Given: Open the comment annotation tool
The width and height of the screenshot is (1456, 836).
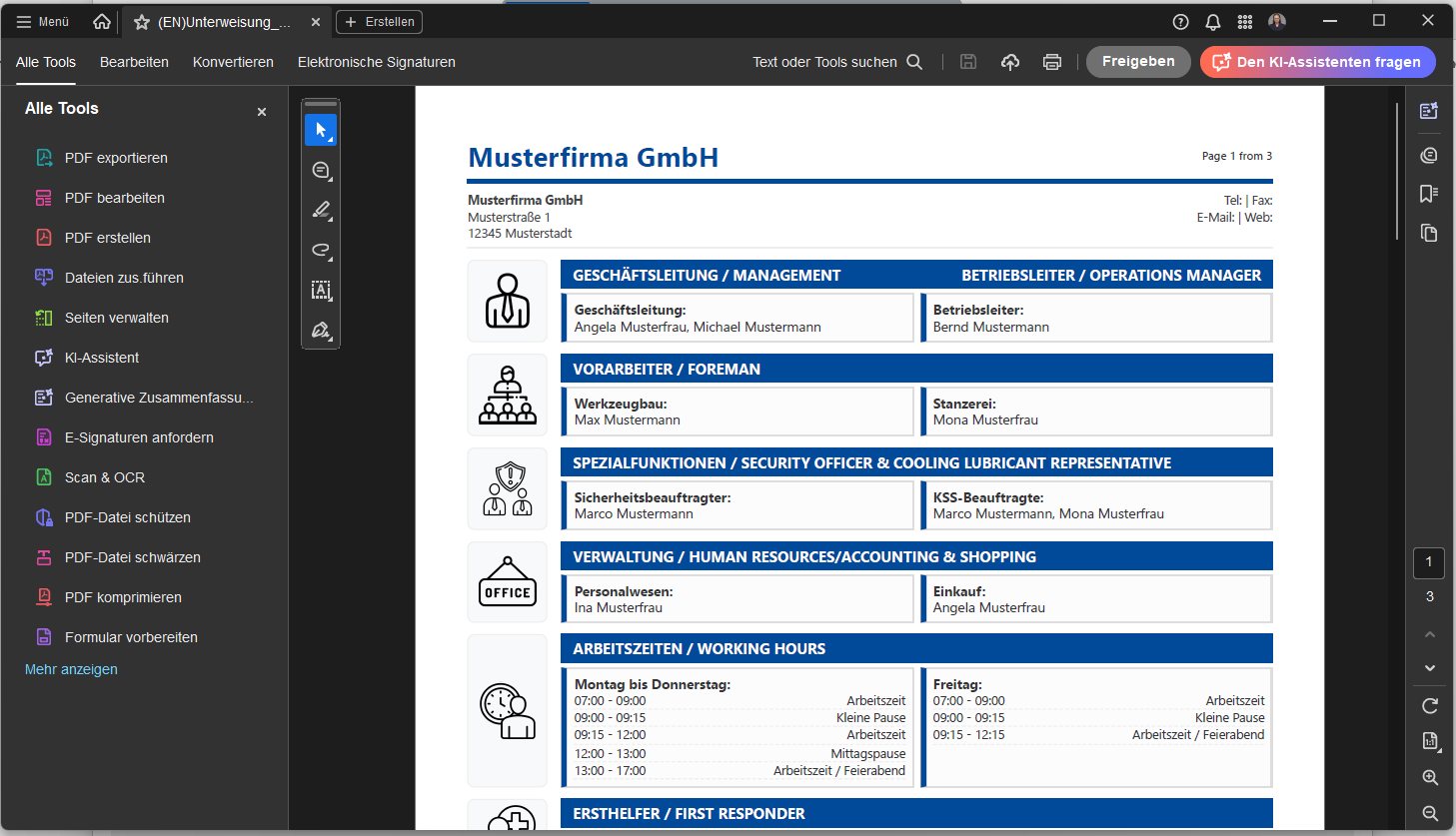Looking at the screenshot, I should tap(321, 170).
